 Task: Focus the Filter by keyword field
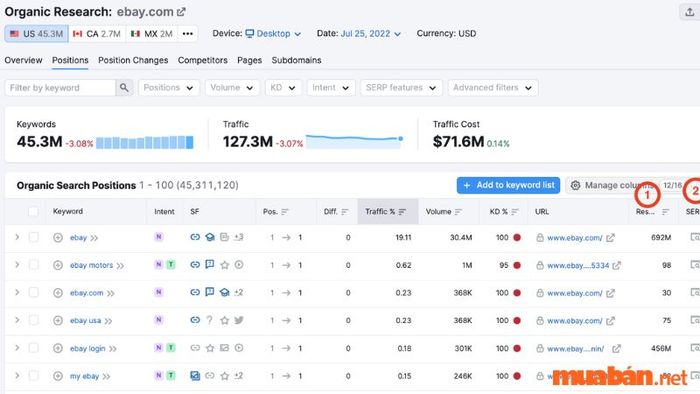click(x=60, y=87)
